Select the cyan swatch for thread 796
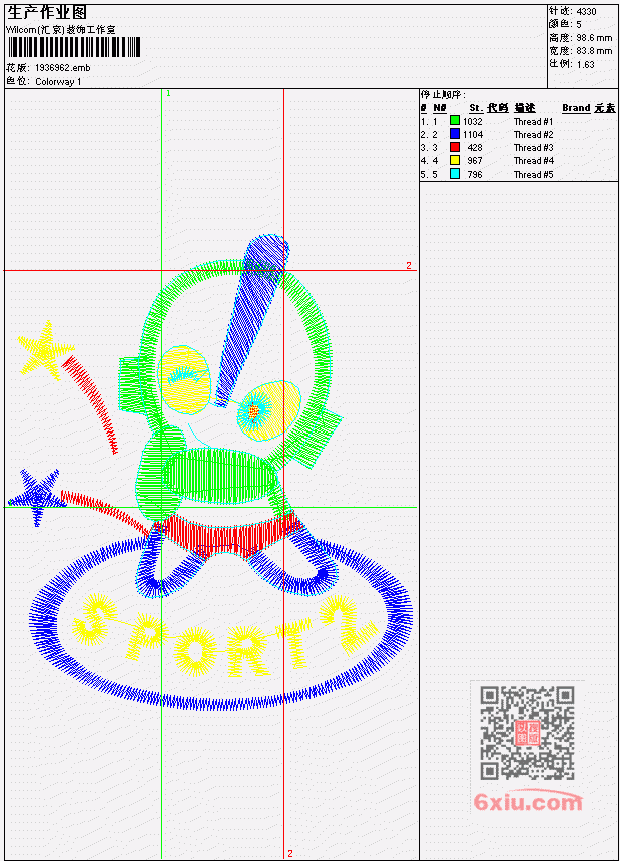The image size is (620, 861). (x=455, y=174)
